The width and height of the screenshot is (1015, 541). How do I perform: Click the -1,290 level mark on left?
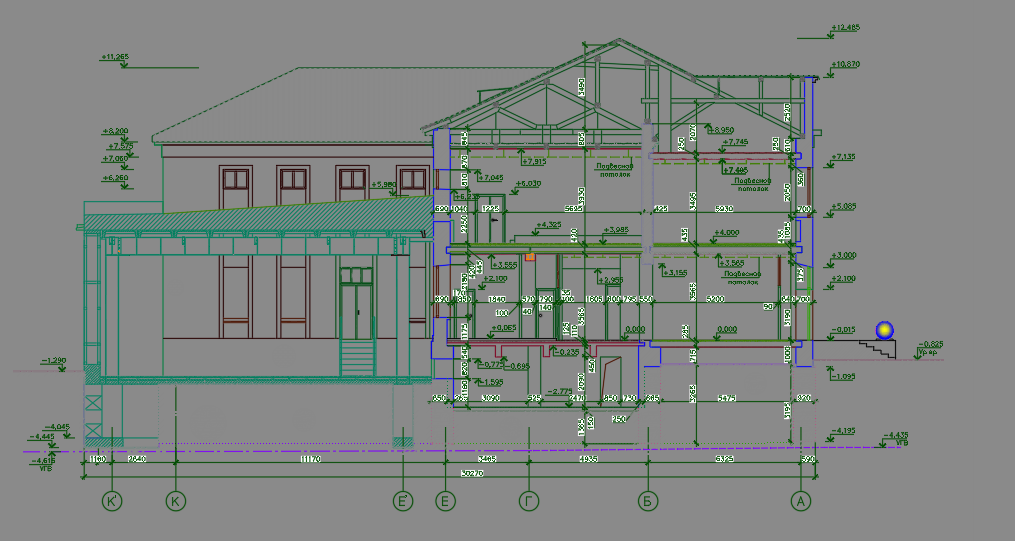coord(54,359)
